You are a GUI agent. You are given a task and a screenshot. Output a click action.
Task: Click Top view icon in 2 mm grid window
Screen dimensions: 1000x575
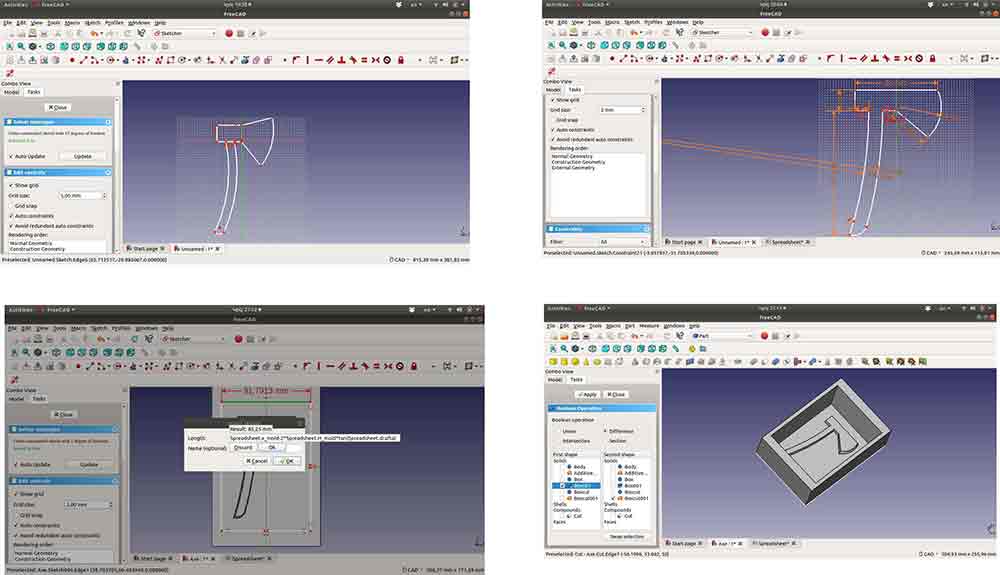coord(616,45)
